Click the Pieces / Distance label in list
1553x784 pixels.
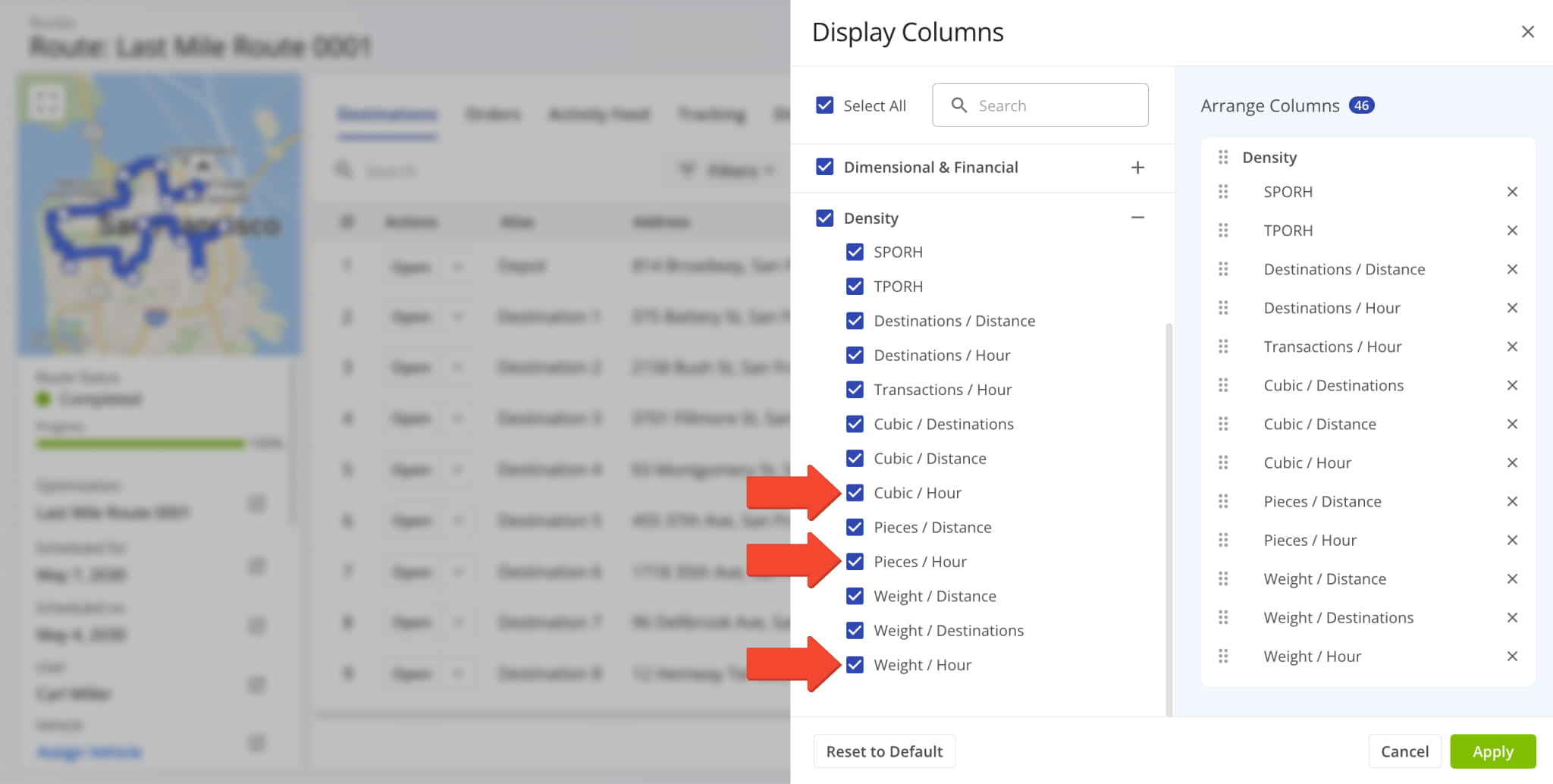tap(932, 527)
